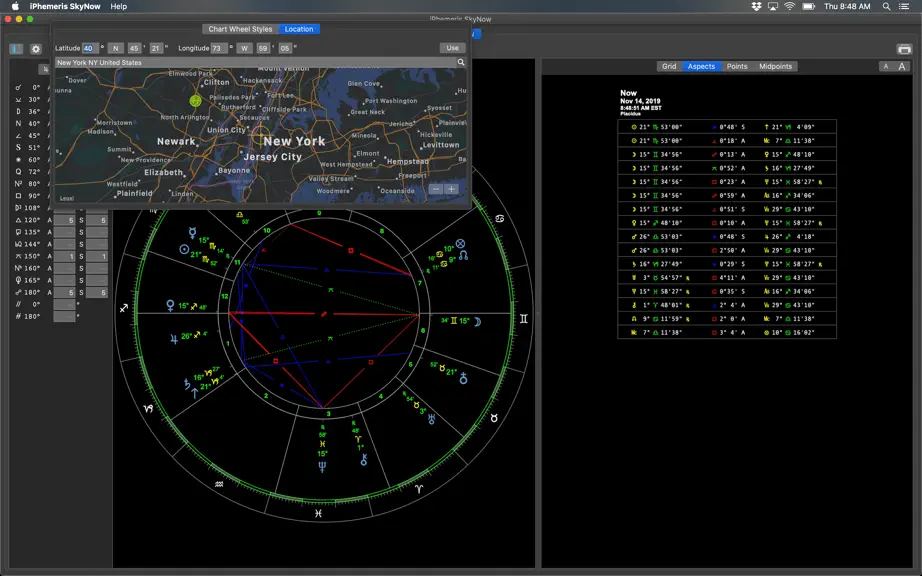Toggle latitude N hemisphere button

point(116,48)
